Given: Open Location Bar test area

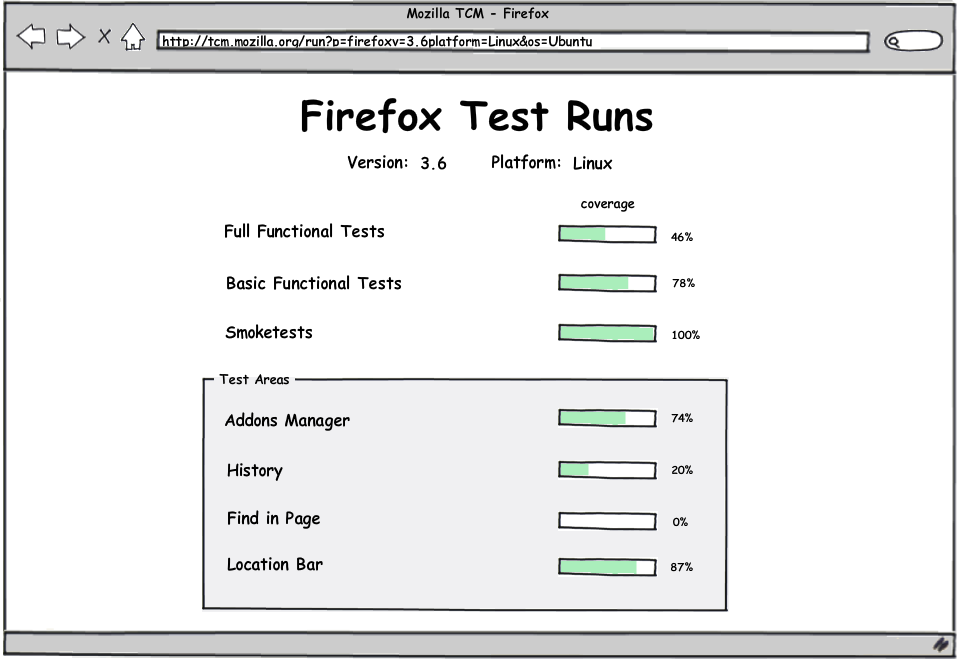Looking at the screenshot, I should coord(275,564).
